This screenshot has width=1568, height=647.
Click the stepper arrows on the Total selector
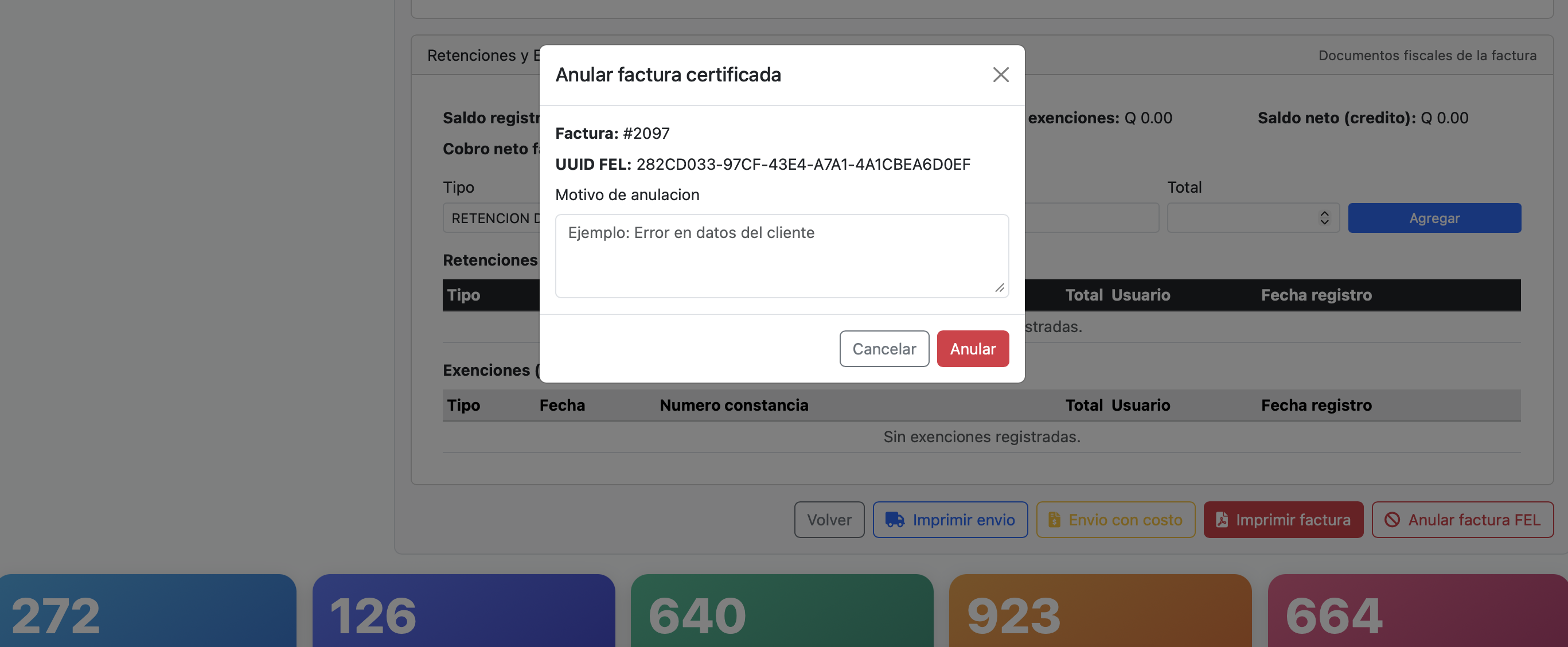[1325, 217]
